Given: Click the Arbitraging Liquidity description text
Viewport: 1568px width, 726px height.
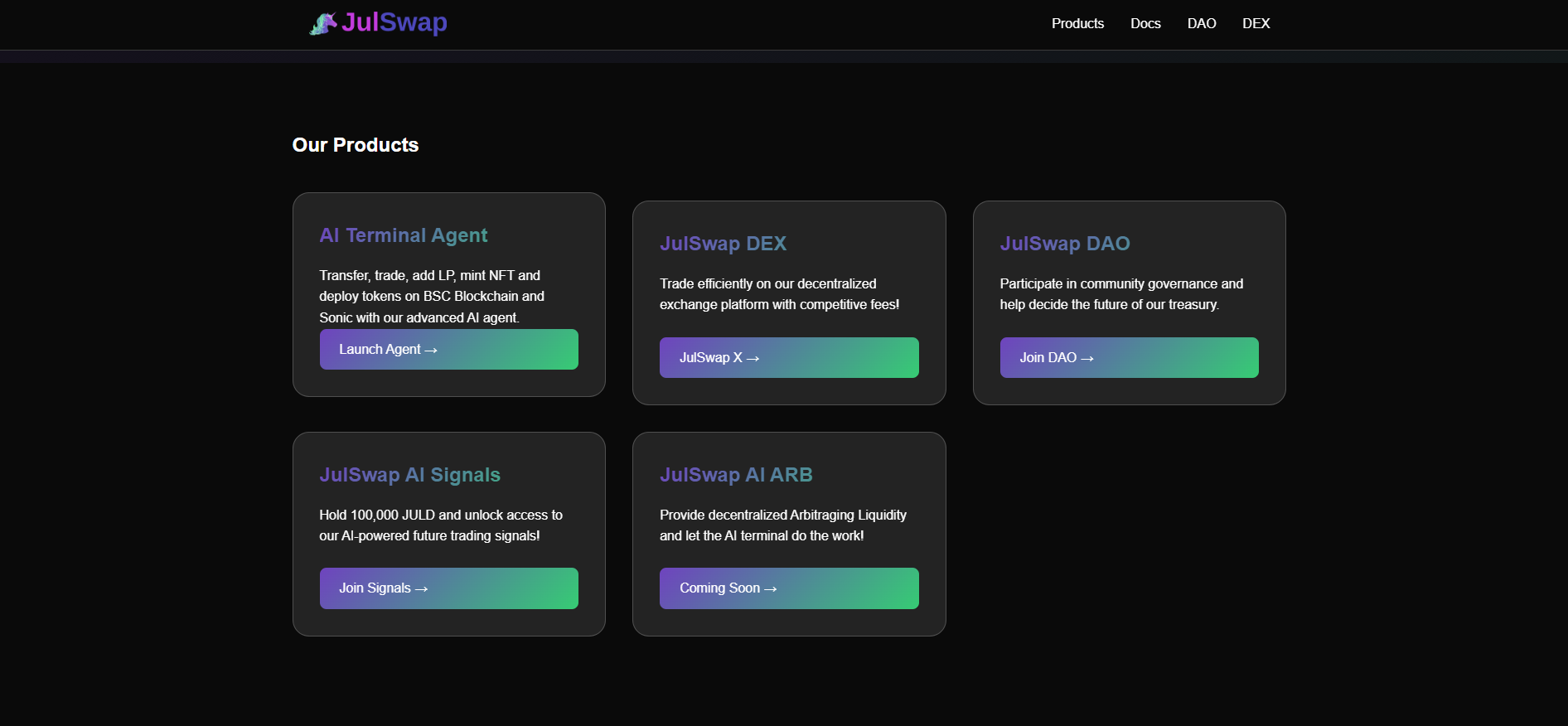Looking at the screenshot, I should (782, 525).
